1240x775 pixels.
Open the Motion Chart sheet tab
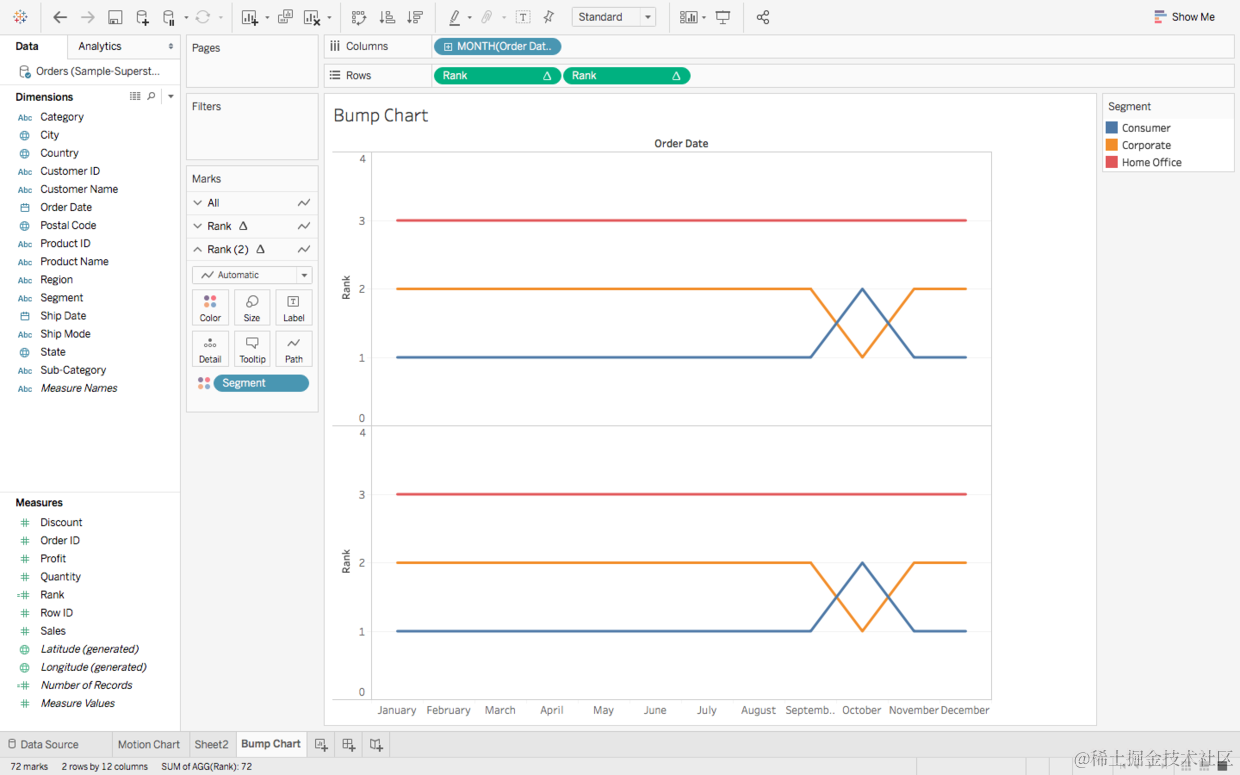(x=149, y=744)
